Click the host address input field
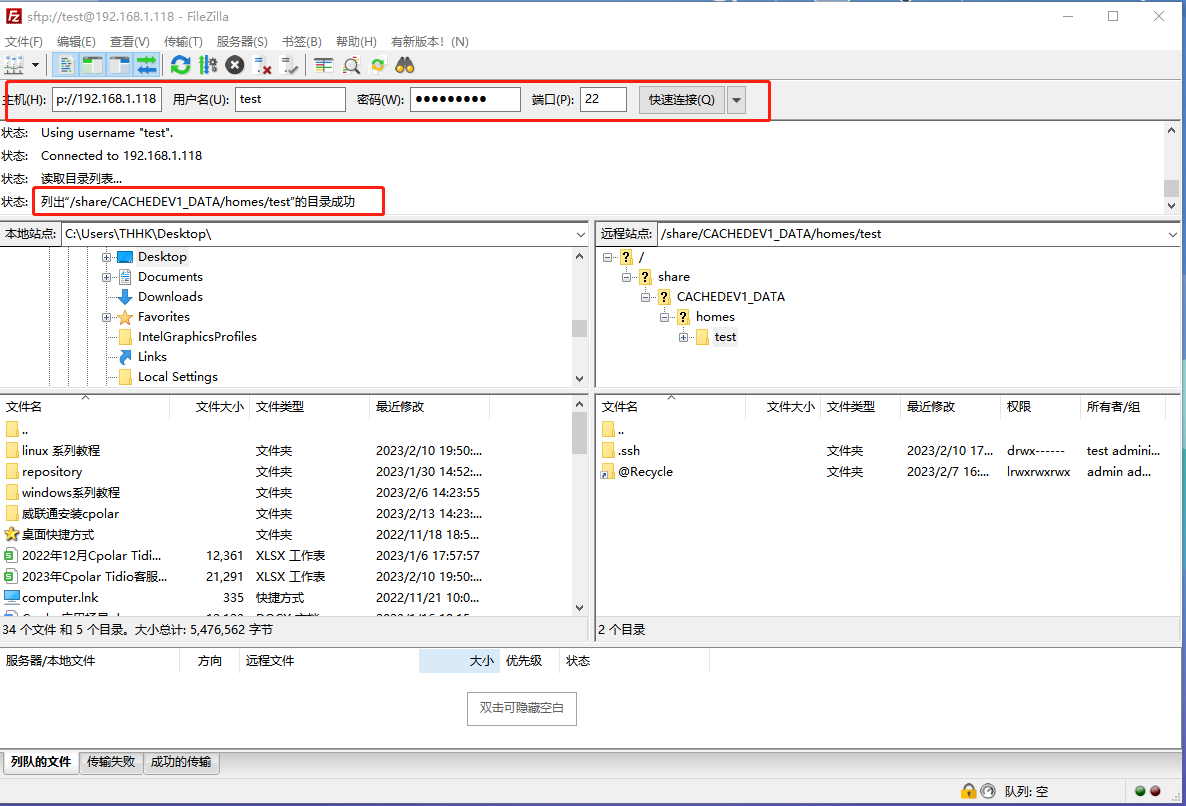Image resolution: width=1186 pixels, height=806 pixels. [107, 99]
